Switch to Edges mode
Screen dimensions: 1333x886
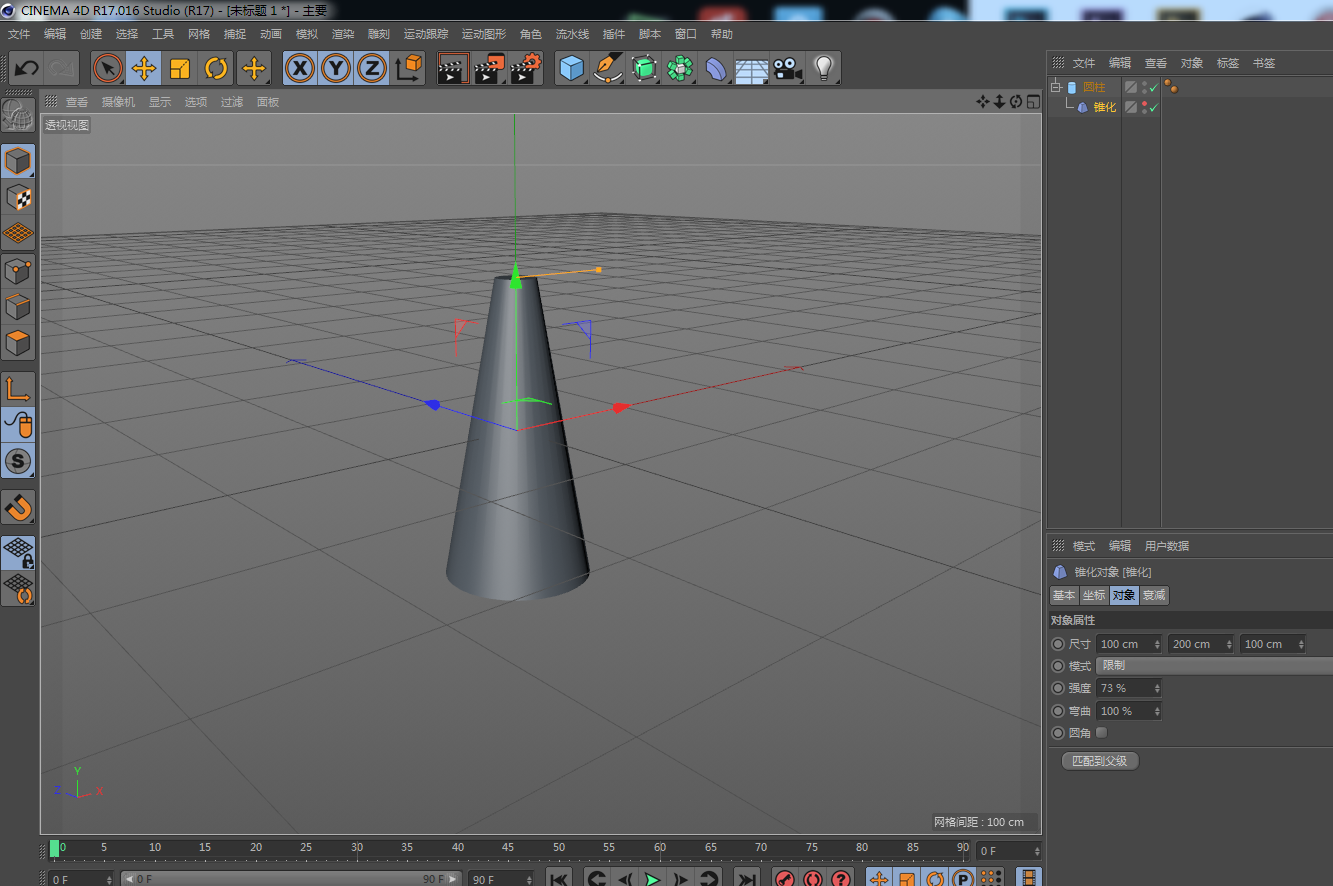[19, 307]
